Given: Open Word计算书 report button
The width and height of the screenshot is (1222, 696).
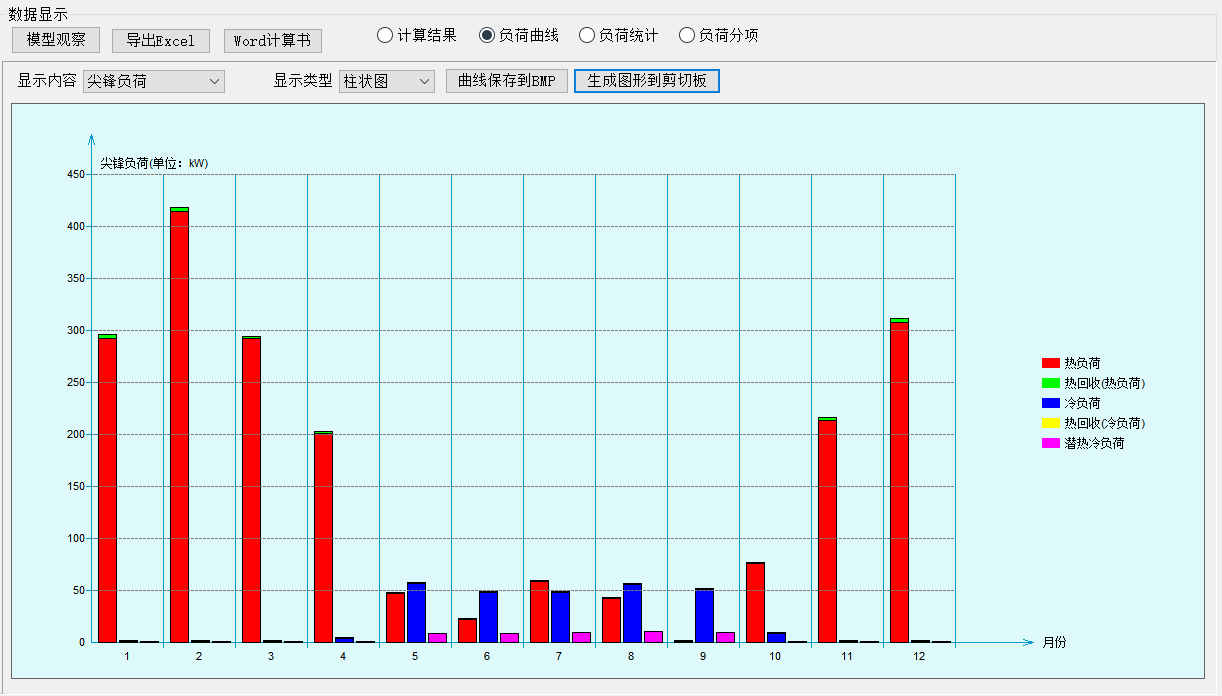Looking at the screenshot, I should click(x=272, y=40).
